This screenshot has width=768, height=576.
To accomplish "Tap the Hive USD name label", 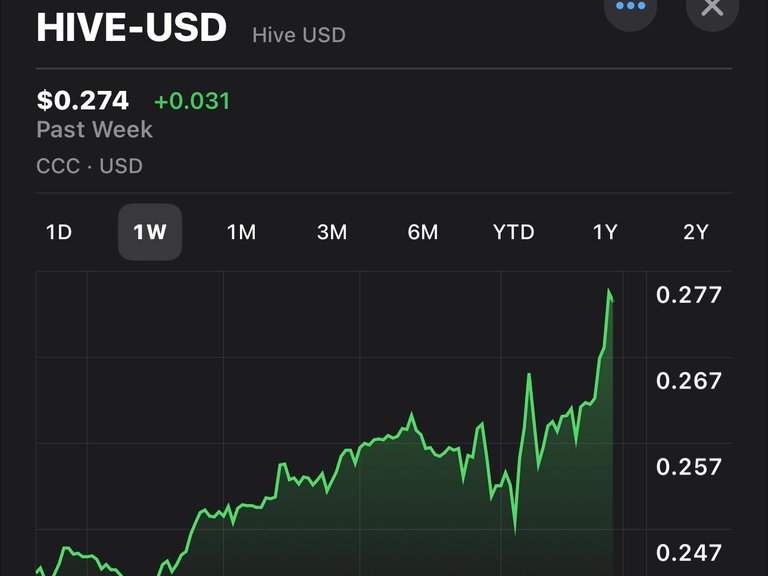I will coord(299,35).
